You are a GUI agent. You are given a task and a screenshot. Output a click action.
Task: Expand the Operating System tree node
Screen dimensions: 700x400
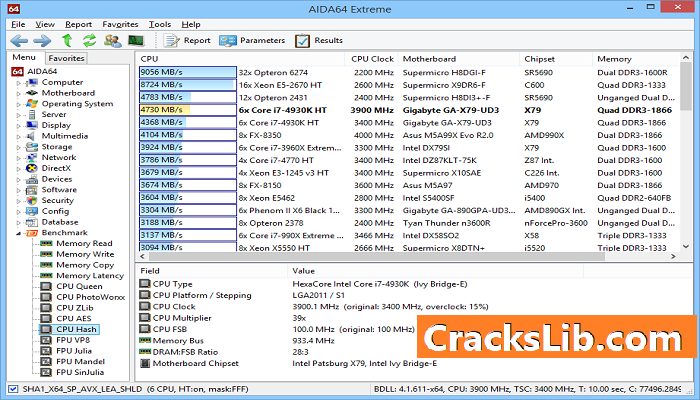[19, 104]
